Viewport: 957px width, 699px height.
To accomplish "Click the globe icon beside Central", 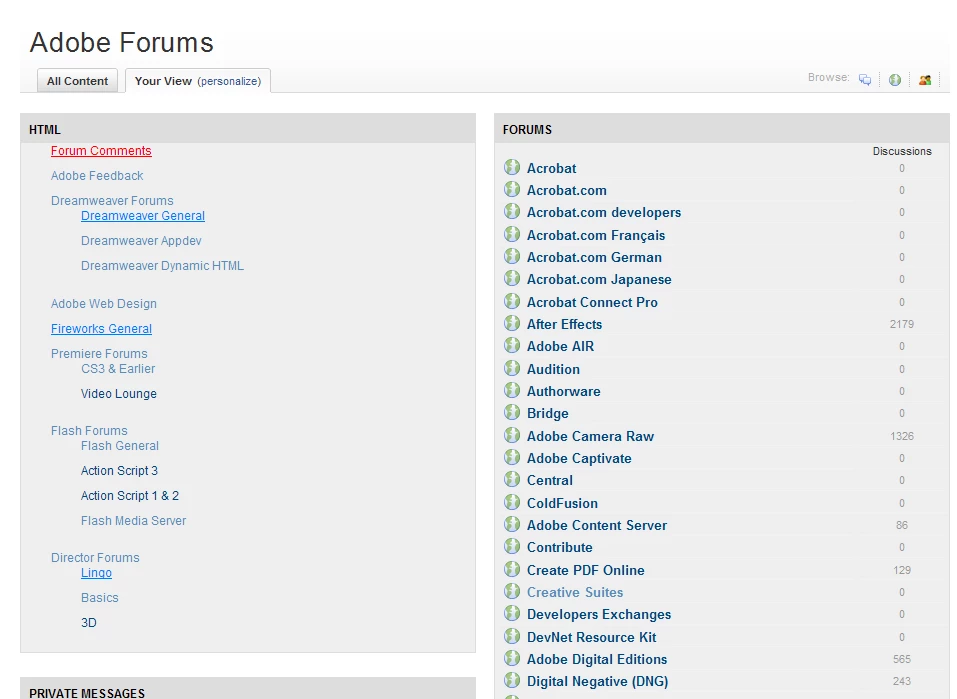I will coord(512,479).
